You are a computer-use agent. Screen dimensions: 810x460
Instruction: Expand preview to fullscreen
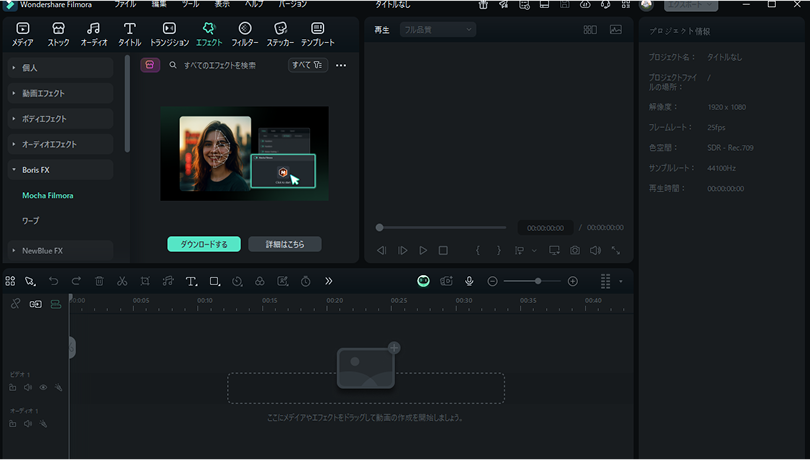click(x=616, y=251)
